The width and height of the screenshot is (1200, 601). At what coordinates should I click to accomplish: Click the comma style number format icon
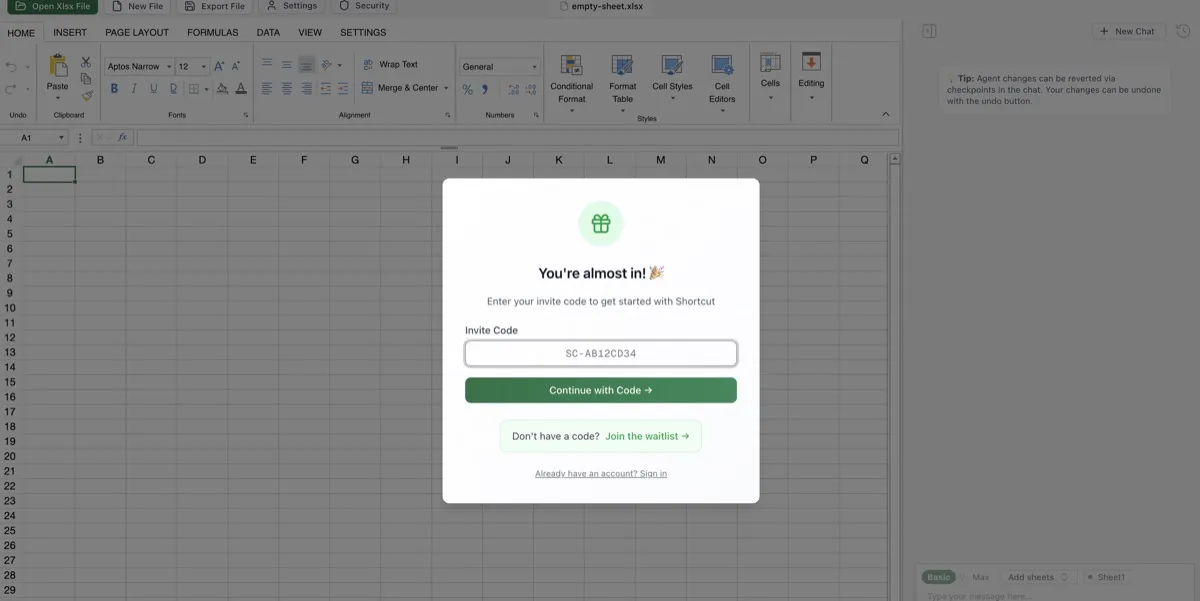click(485, 89)
